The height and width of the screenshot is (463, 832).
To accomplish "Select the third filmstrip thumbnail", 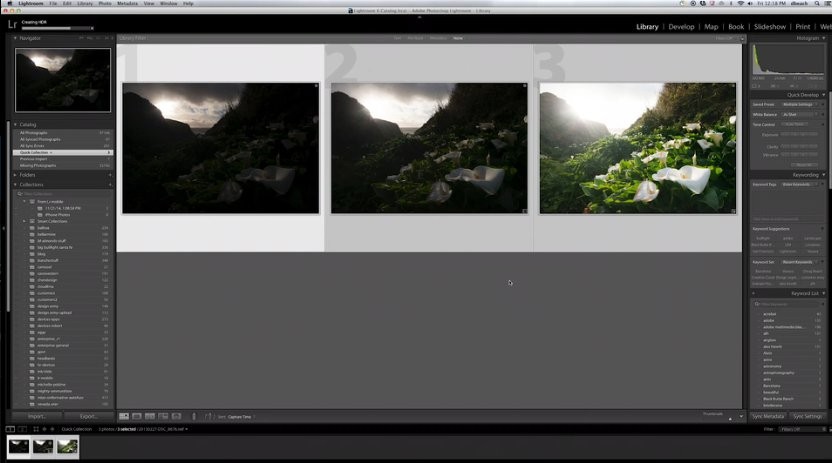I will point(67,446).
